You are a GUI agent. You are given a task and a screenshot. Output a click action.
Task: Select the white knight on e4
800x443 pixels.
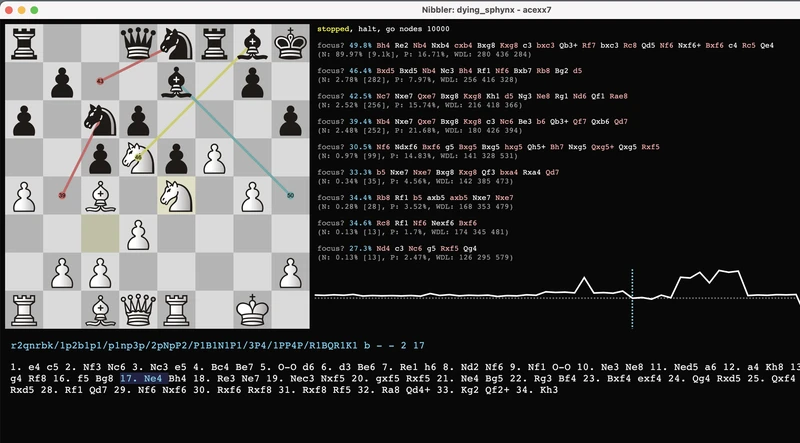click(x=177, y=195)
